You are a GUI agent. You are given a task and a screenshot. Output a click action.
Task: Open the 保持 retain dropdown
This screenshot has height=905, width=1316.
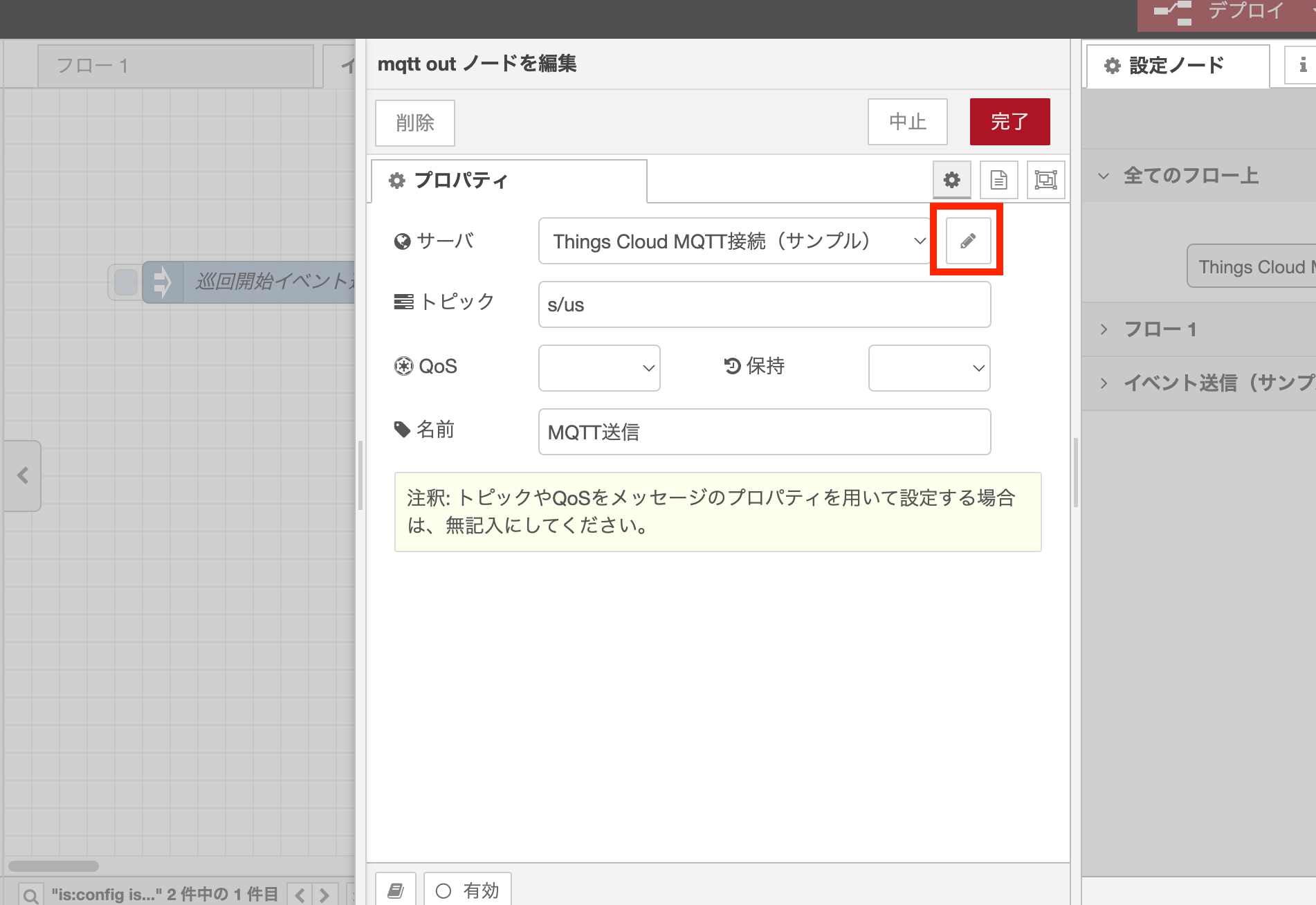pos(929,367)
